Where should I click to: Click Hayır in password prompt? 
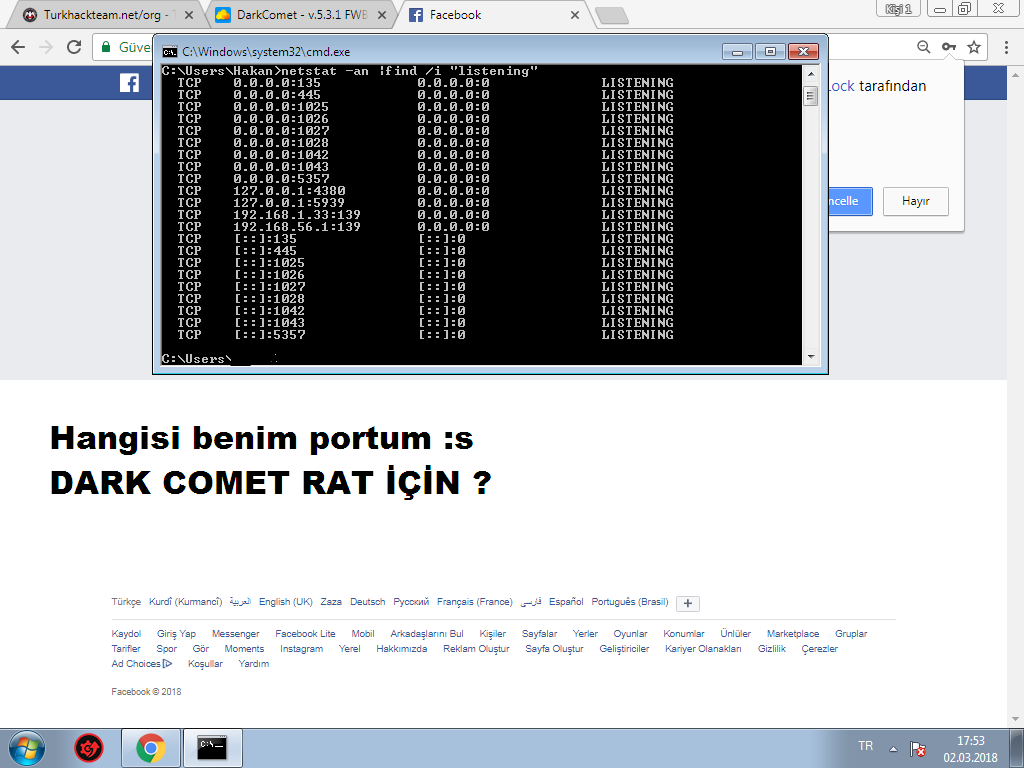click(x=916, y=201)
